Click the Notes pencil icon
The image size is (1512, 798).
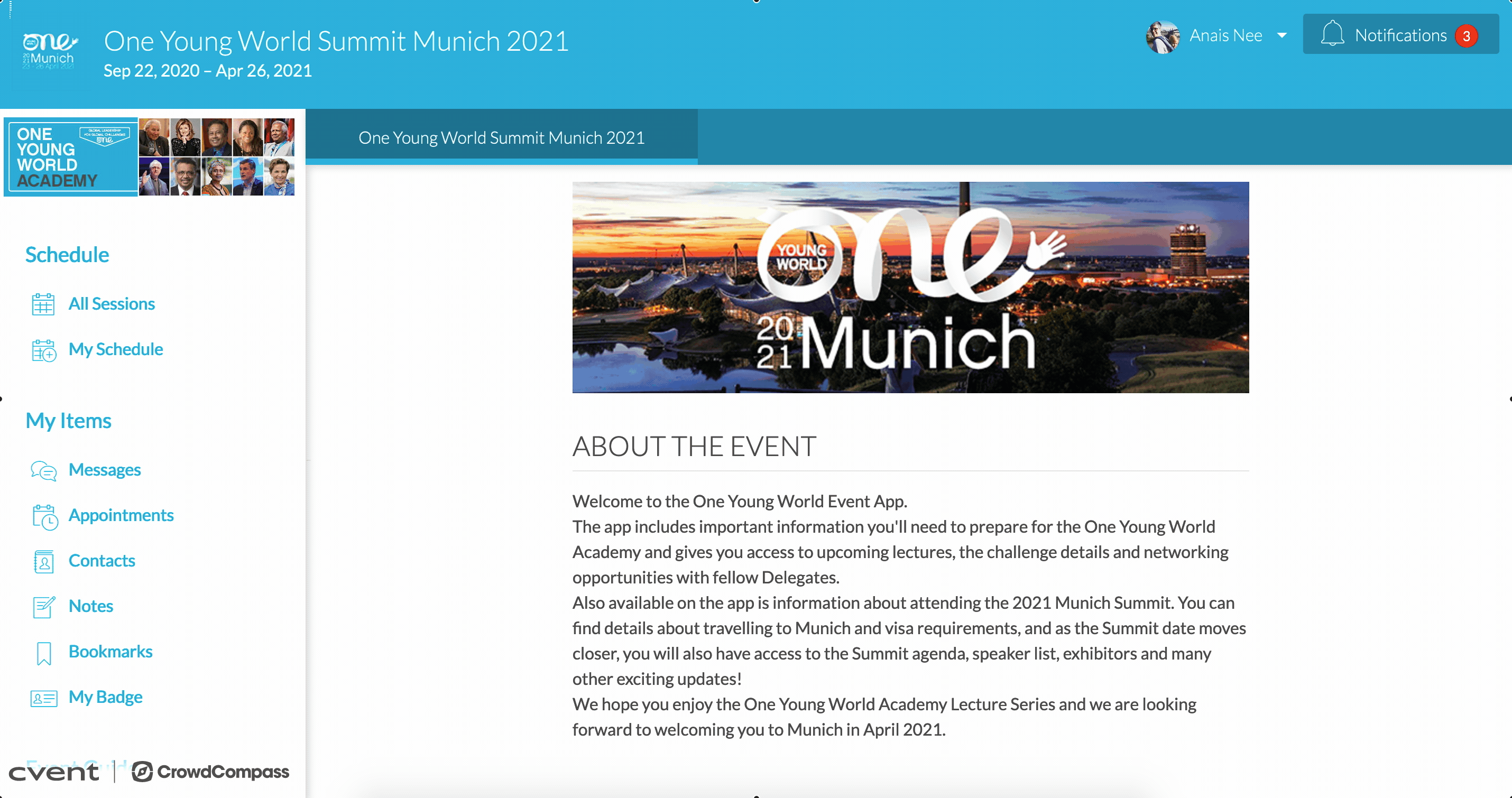pos(44,607)
